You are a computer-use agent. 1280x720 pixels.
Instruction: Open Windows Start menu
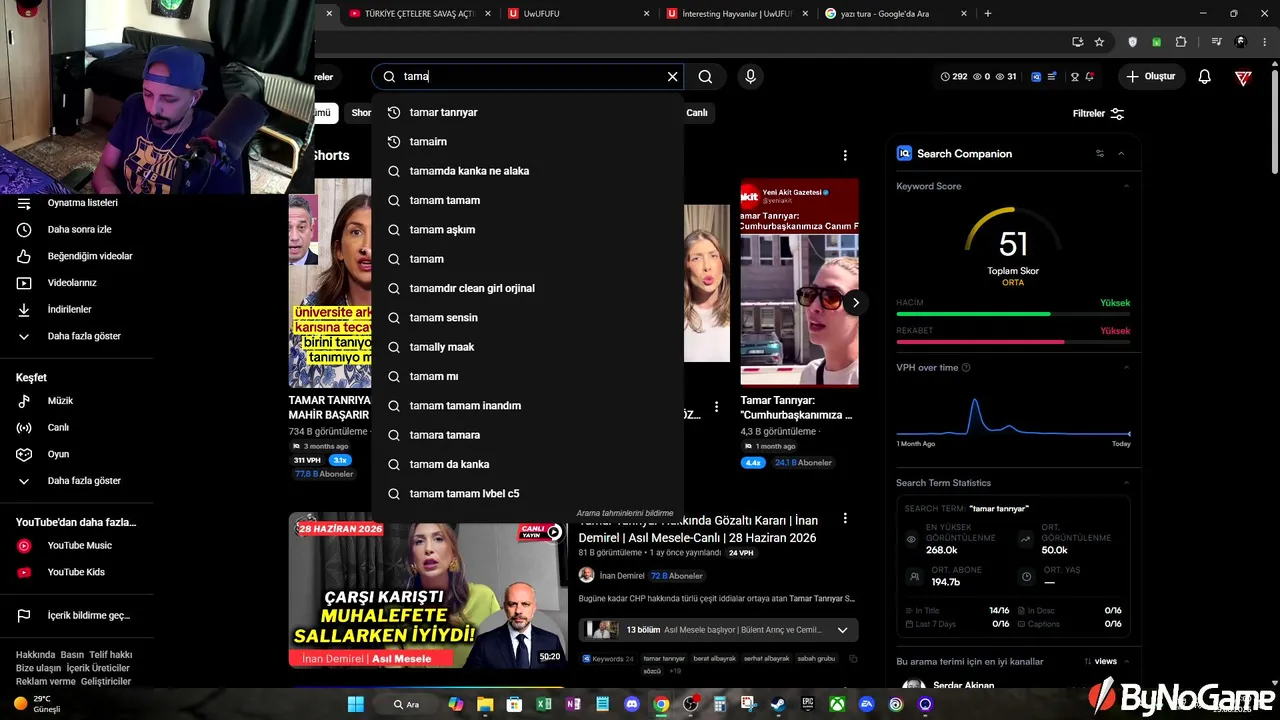[356, 704]
